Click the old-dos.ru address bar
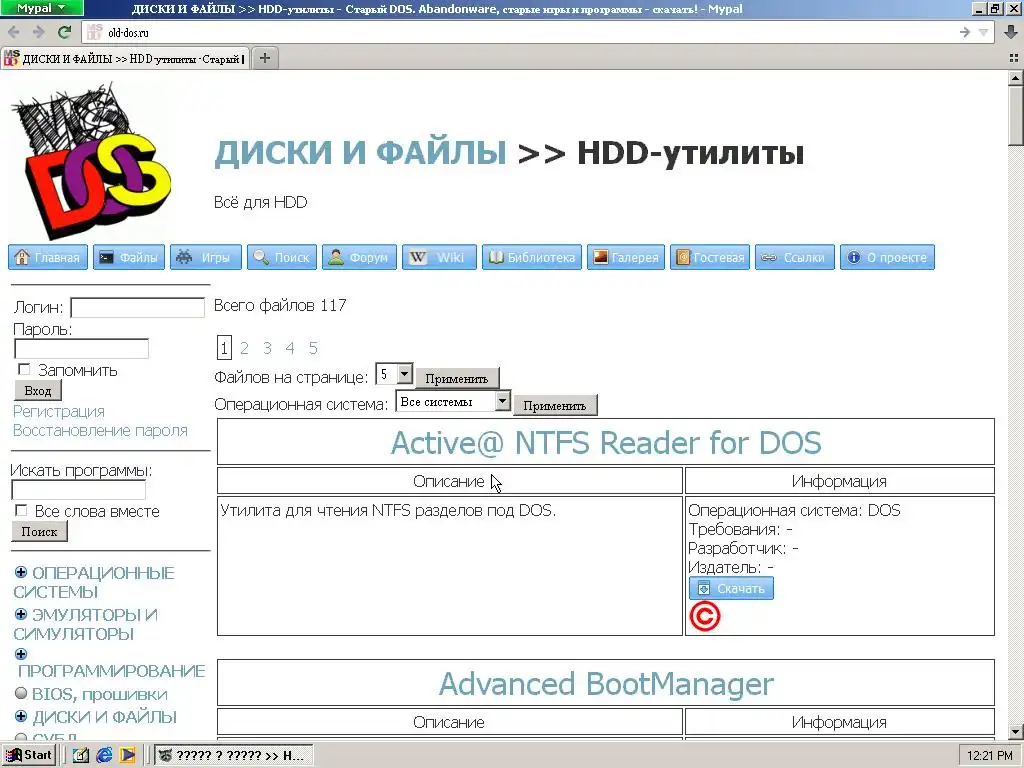This screenshot has height=768, width=1024. pos(522,32)
